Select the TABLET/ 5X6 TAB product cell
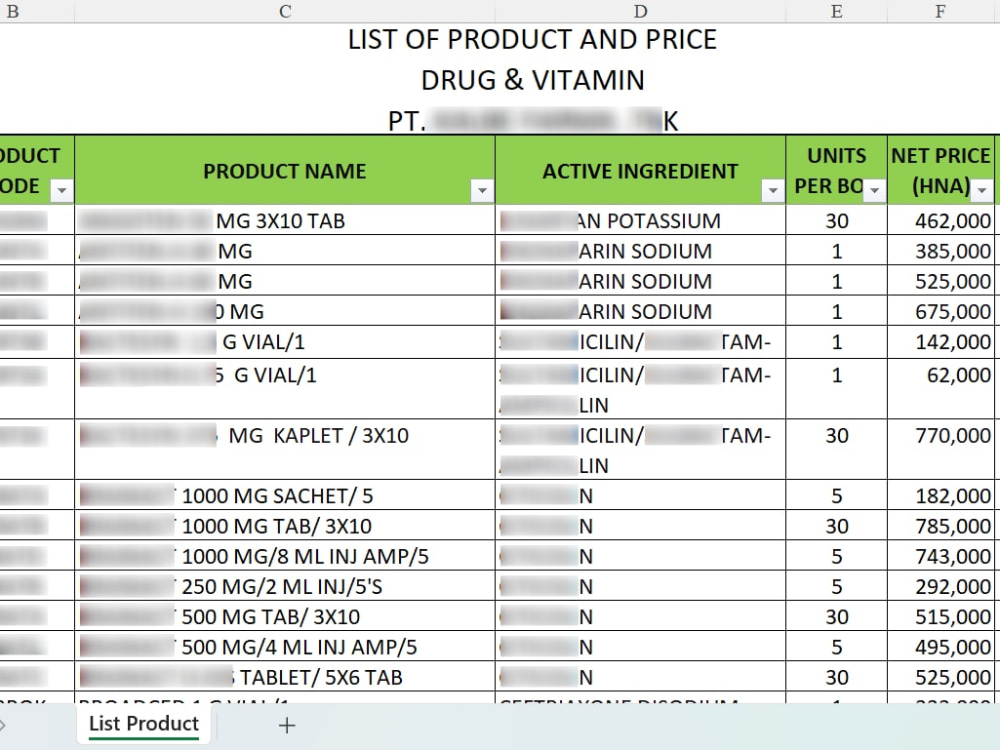The image size is (1000, 750). (x=285, y=676)
